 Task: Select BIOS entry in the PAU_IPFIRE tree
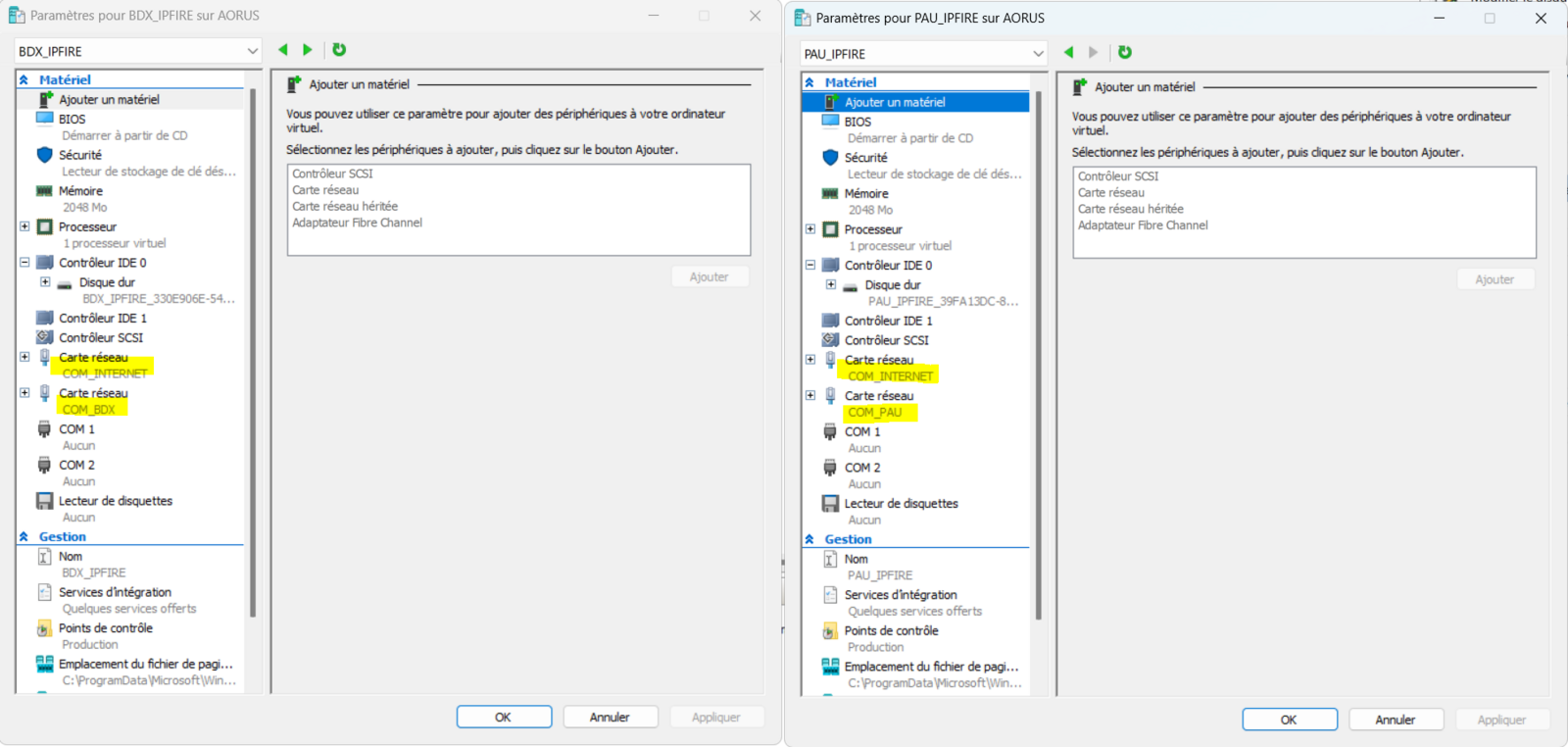(x=857, y=122)
